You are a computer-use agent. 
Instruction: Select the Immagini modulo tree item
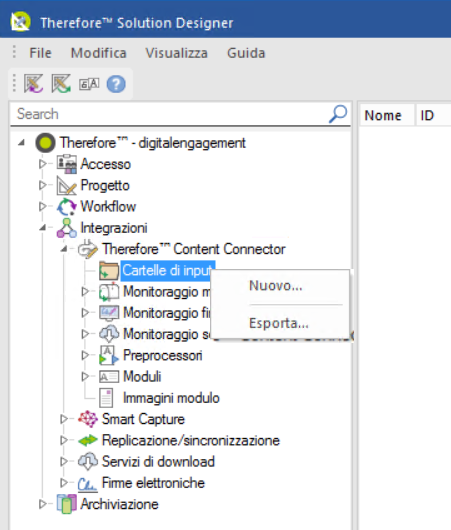171,398
